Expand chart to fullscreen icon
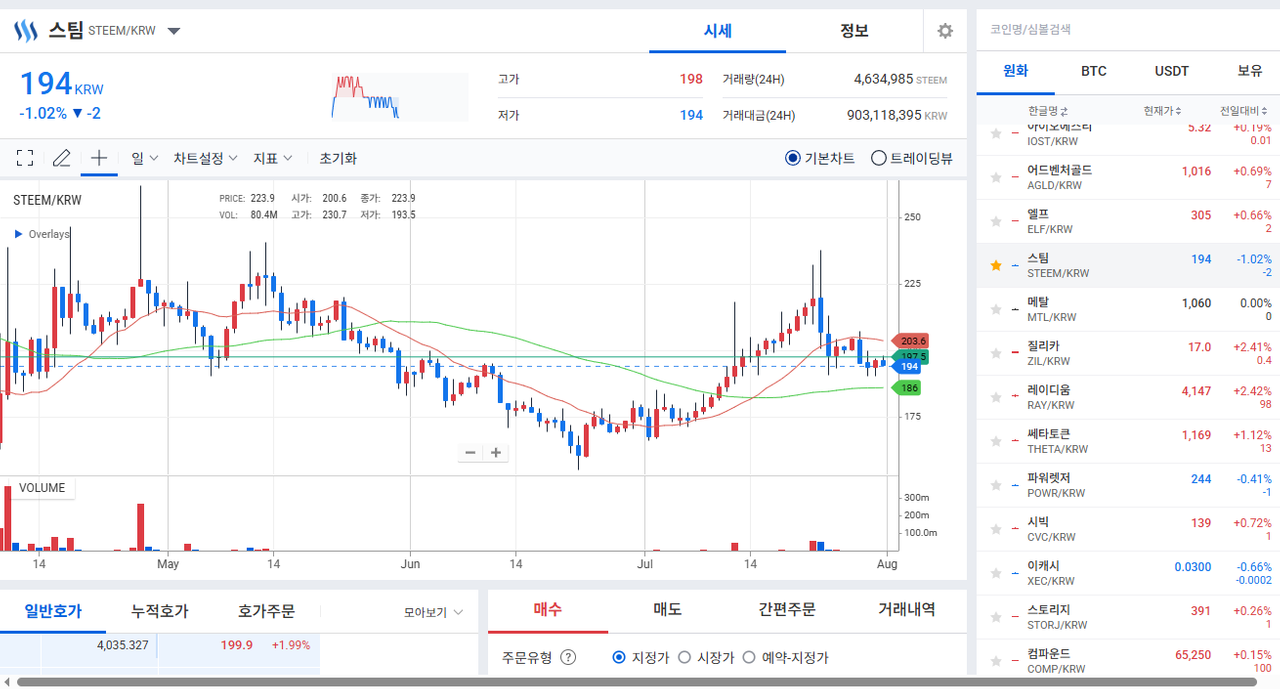 [x=25, y=158]
